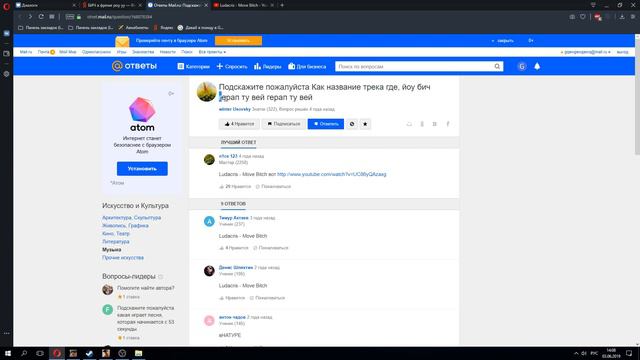
Task: Open Для бизнеса in the header
Action: pyautogui.click(x=307, y=66)
